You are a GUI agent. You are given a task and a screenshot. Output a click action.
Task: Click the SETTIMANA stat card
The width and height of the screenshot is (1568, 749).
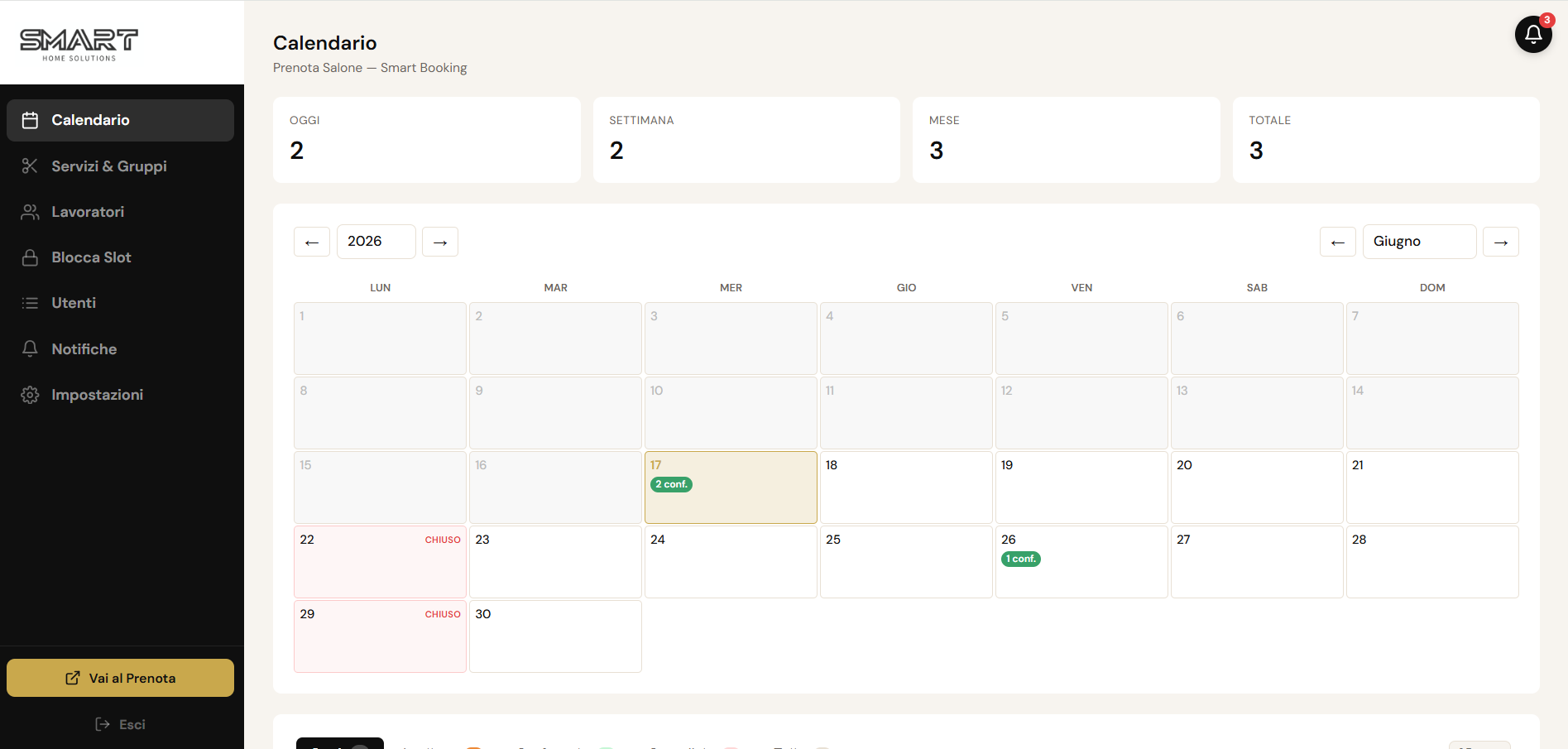[x=746, y=140]
